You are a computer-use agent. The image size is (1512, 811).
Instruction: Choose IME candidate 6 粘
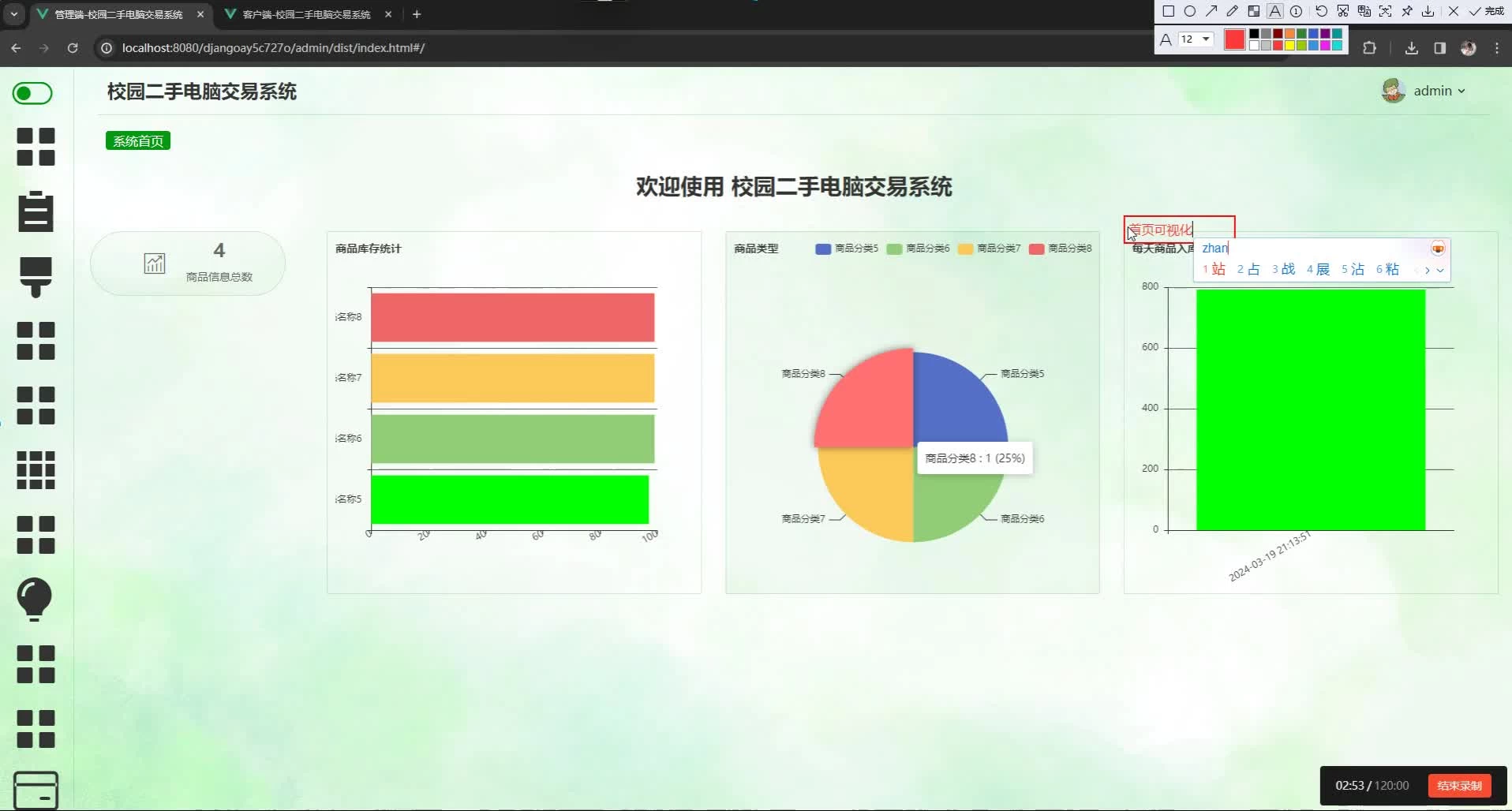pos(1388,270)
